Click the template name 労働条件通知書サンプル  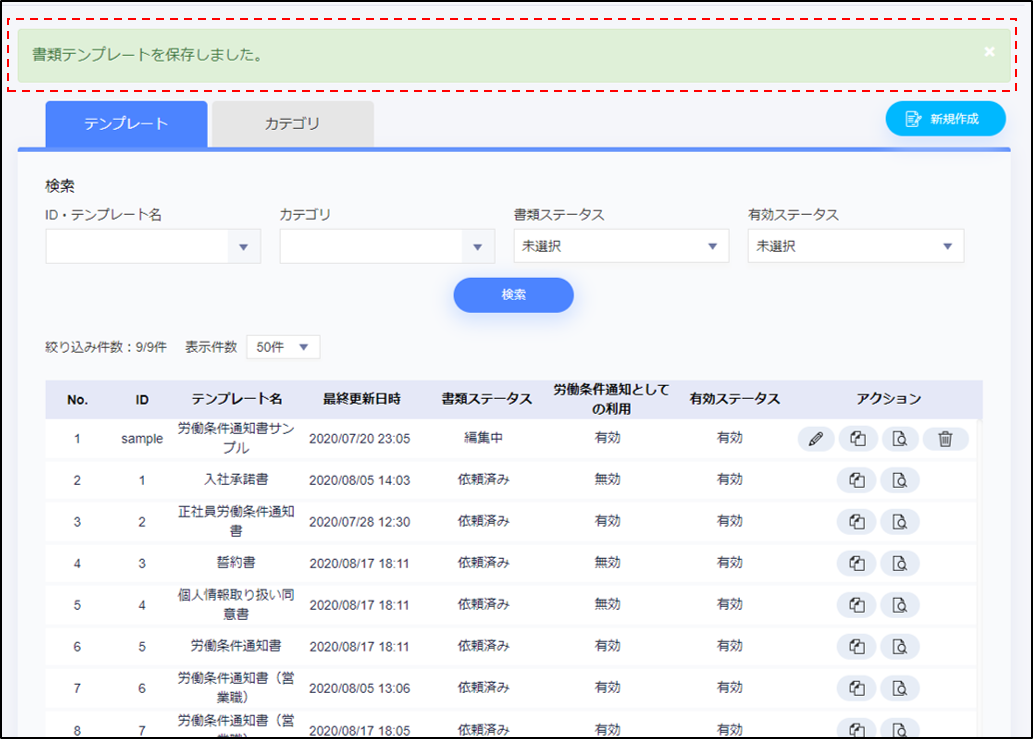(236, 438)
